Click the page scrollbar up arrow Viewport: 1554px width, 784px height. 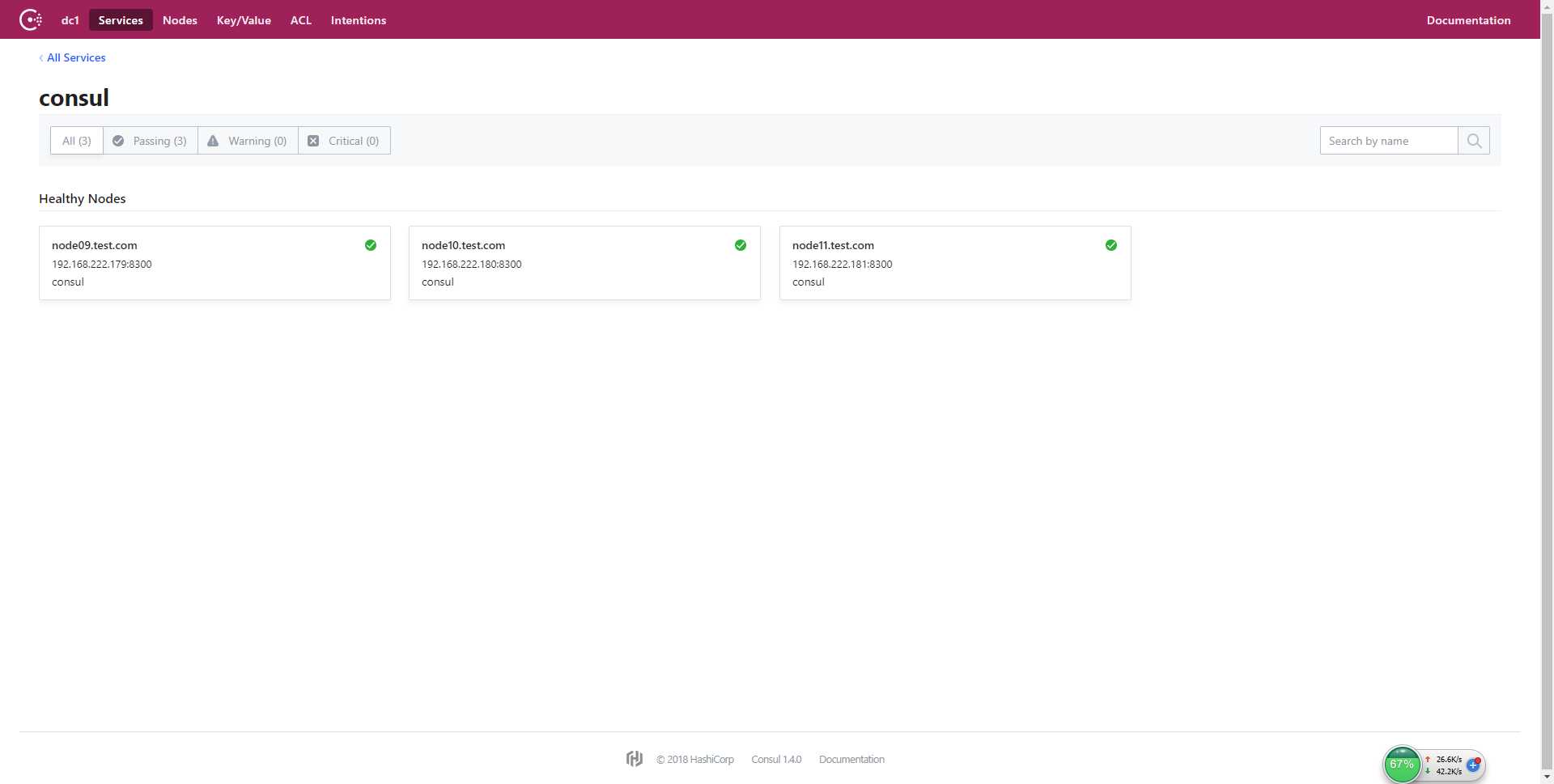1547,6
